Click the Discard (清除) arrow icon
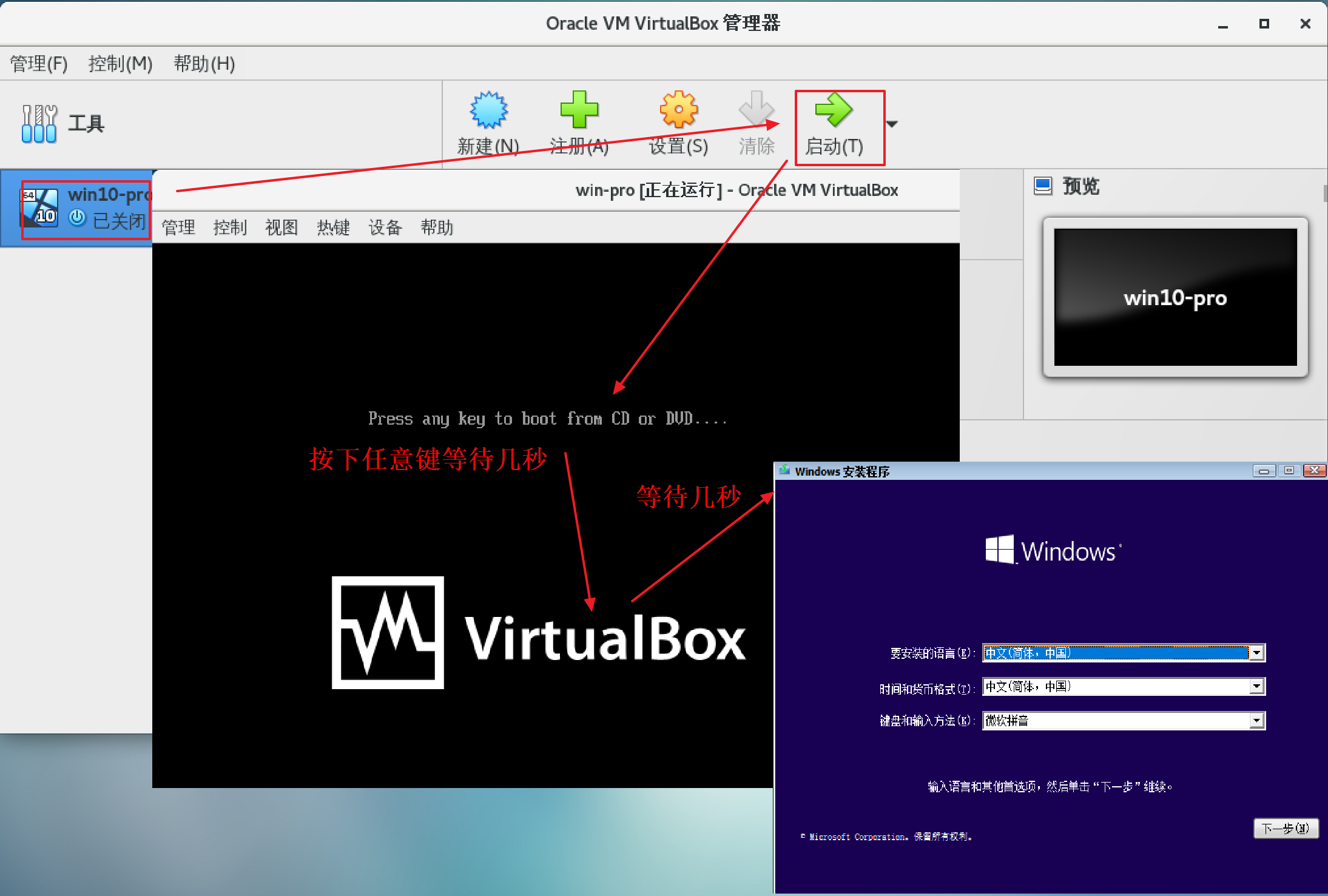 point(756,110)
